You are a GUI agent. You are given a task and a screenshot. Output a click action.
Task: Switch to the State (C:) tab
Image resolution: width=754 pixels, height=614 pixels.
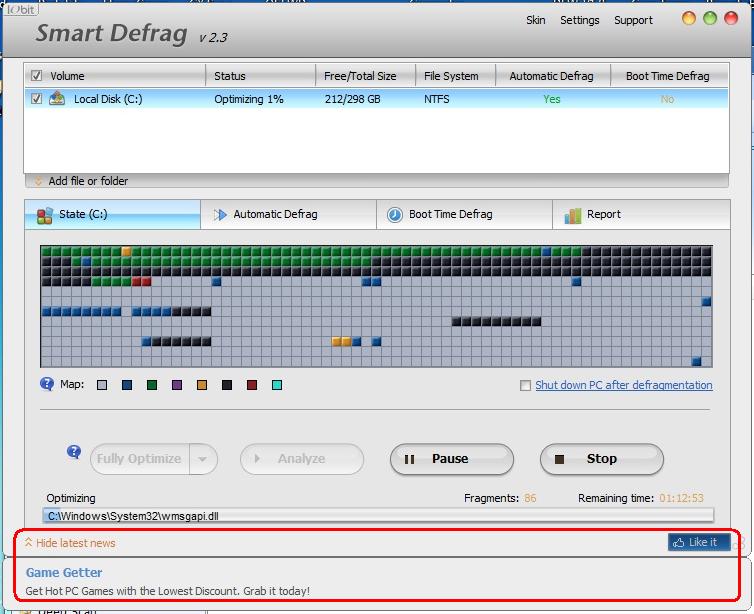pos(113,214)
